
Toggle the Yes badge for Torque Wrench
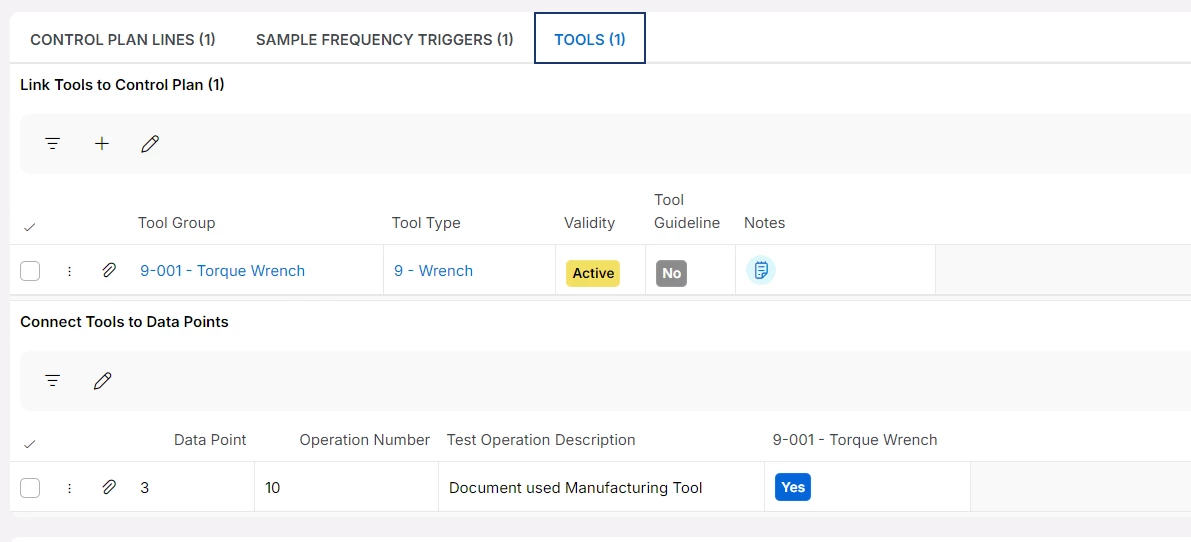pos(793,488)
